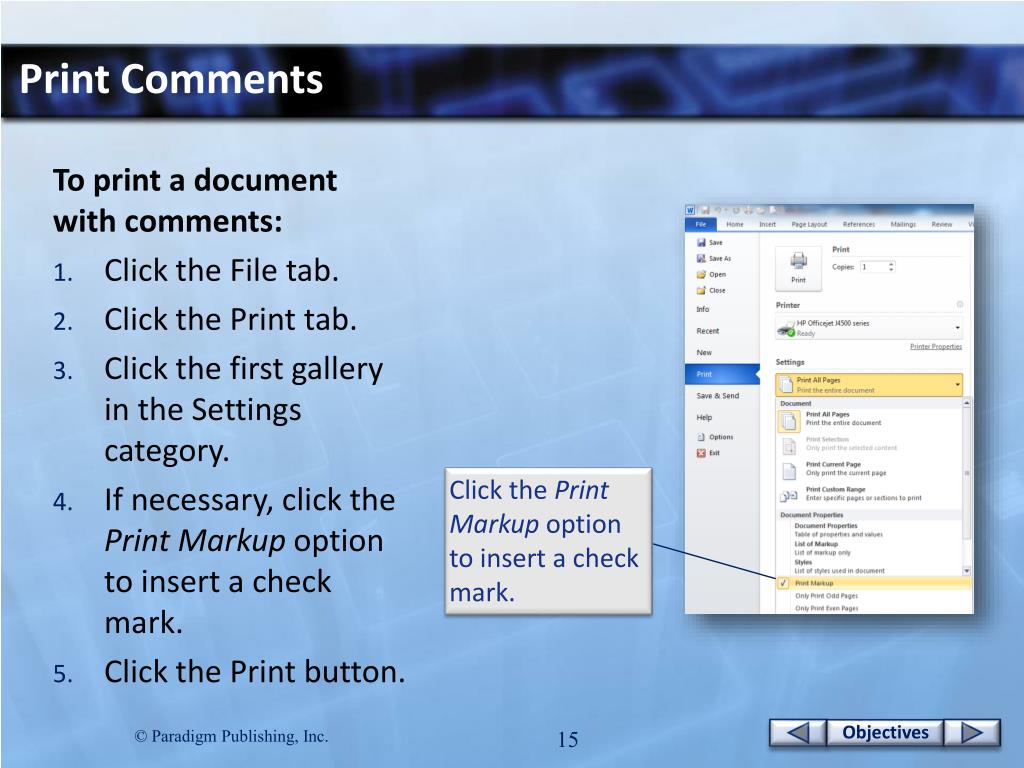Open the Printer Properties link
The height and width of the screenshot is (768, 1024).
(x=935, y=347)
